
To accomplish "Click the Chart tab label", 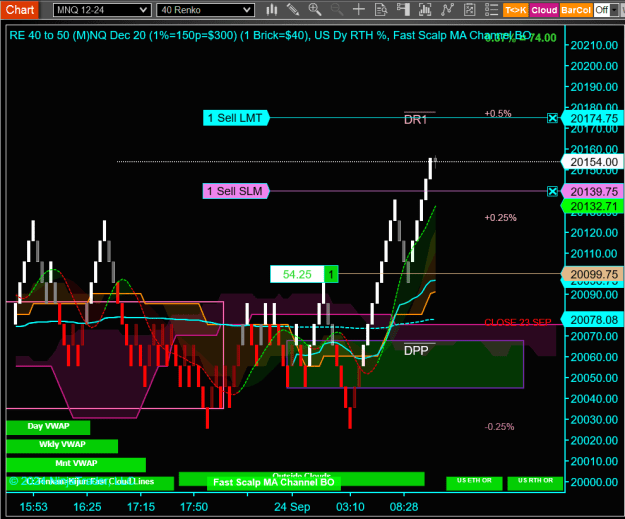I will click(20, 10).
